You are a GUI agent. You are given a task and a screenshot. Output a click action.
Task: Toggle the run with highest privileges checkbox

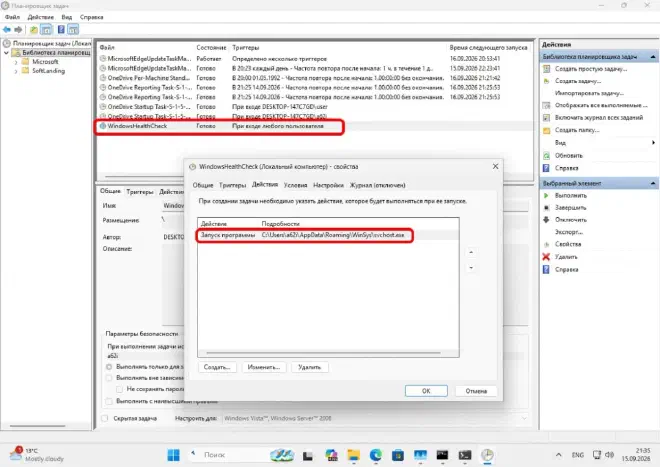pyautogui.click(x=109, y=401)
